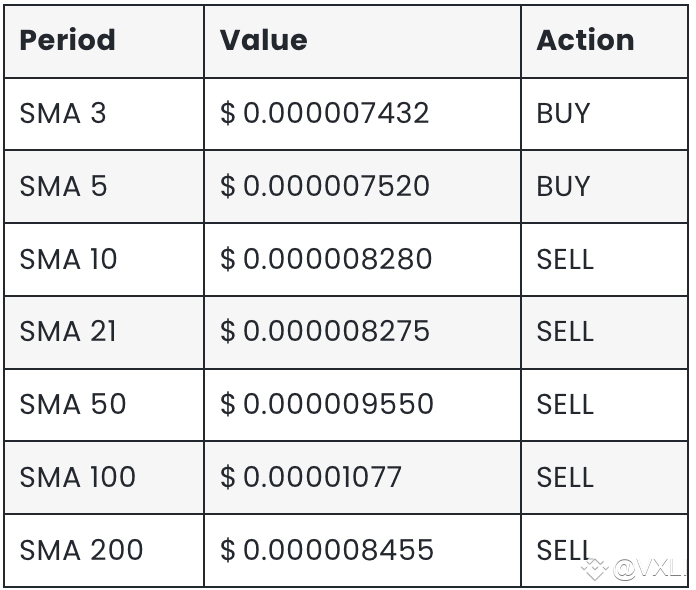Click the BUY action for SMA 5
696x590 pixels.
tap(563, 186)
